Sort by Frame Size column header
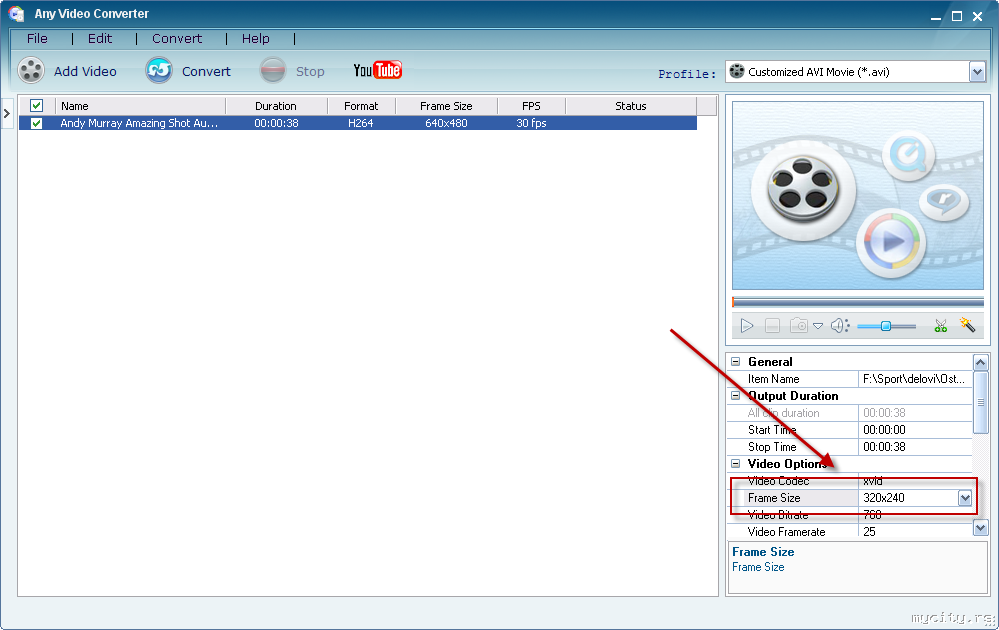This screenshot has width=999, height=630. [446, 106]
